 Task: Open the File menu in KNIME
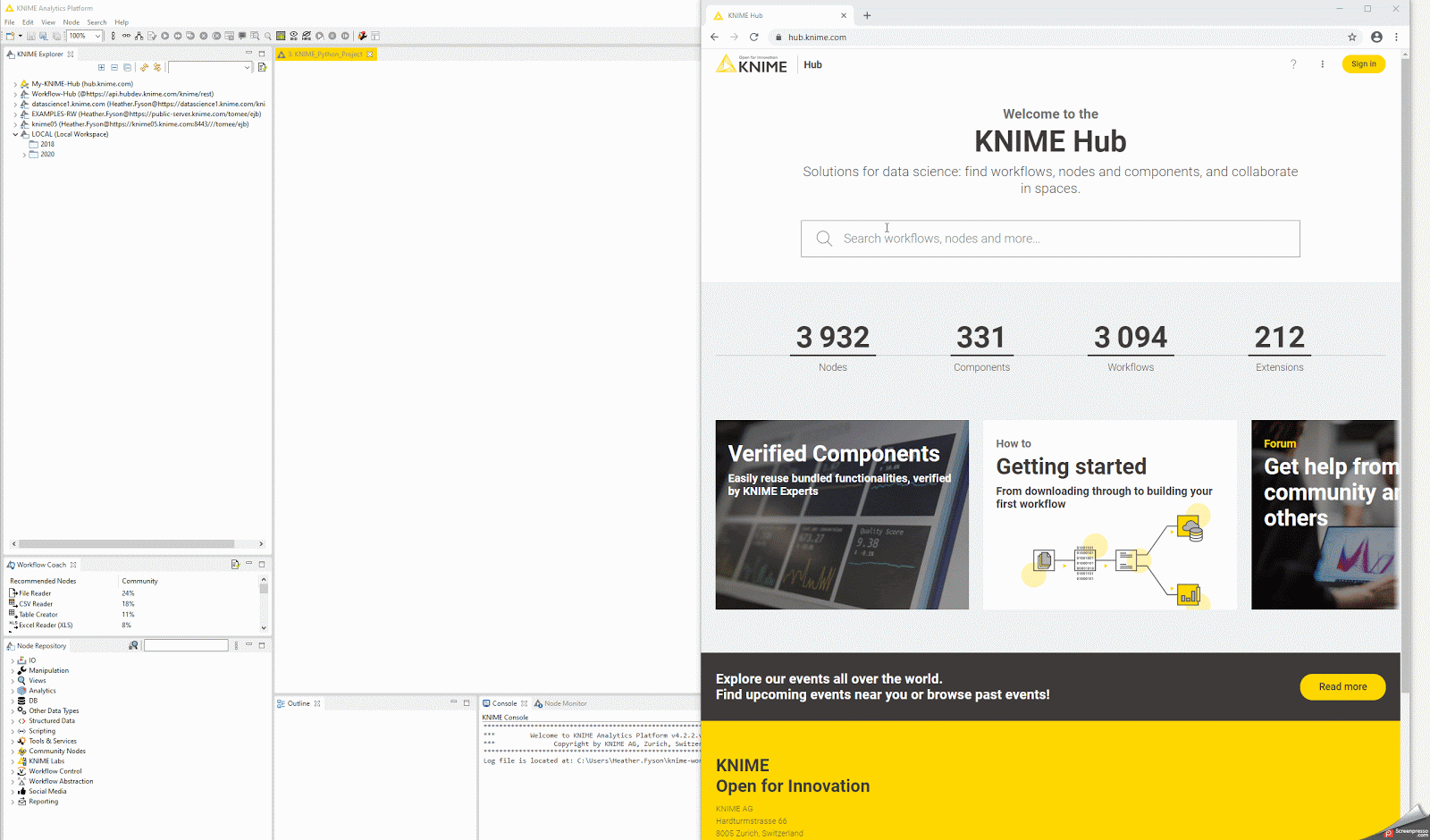(10, 22)
